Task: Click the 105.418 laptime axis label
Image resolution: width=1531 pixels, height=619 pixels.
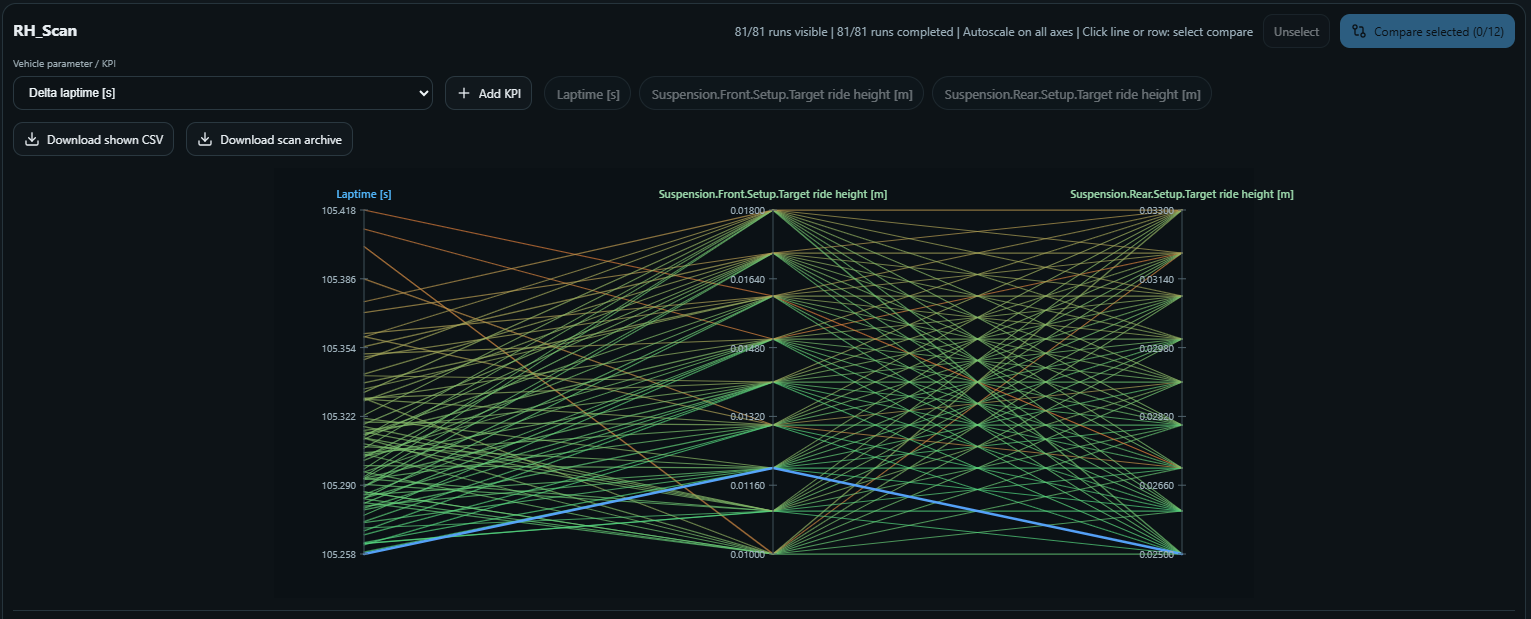Action: 339,211
